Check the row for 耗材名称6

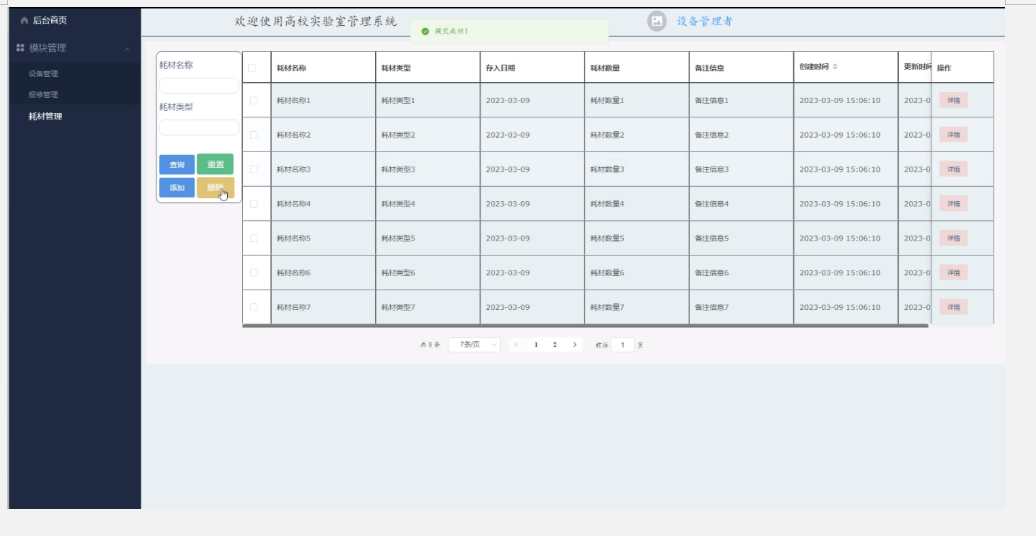tap(254, 272)
